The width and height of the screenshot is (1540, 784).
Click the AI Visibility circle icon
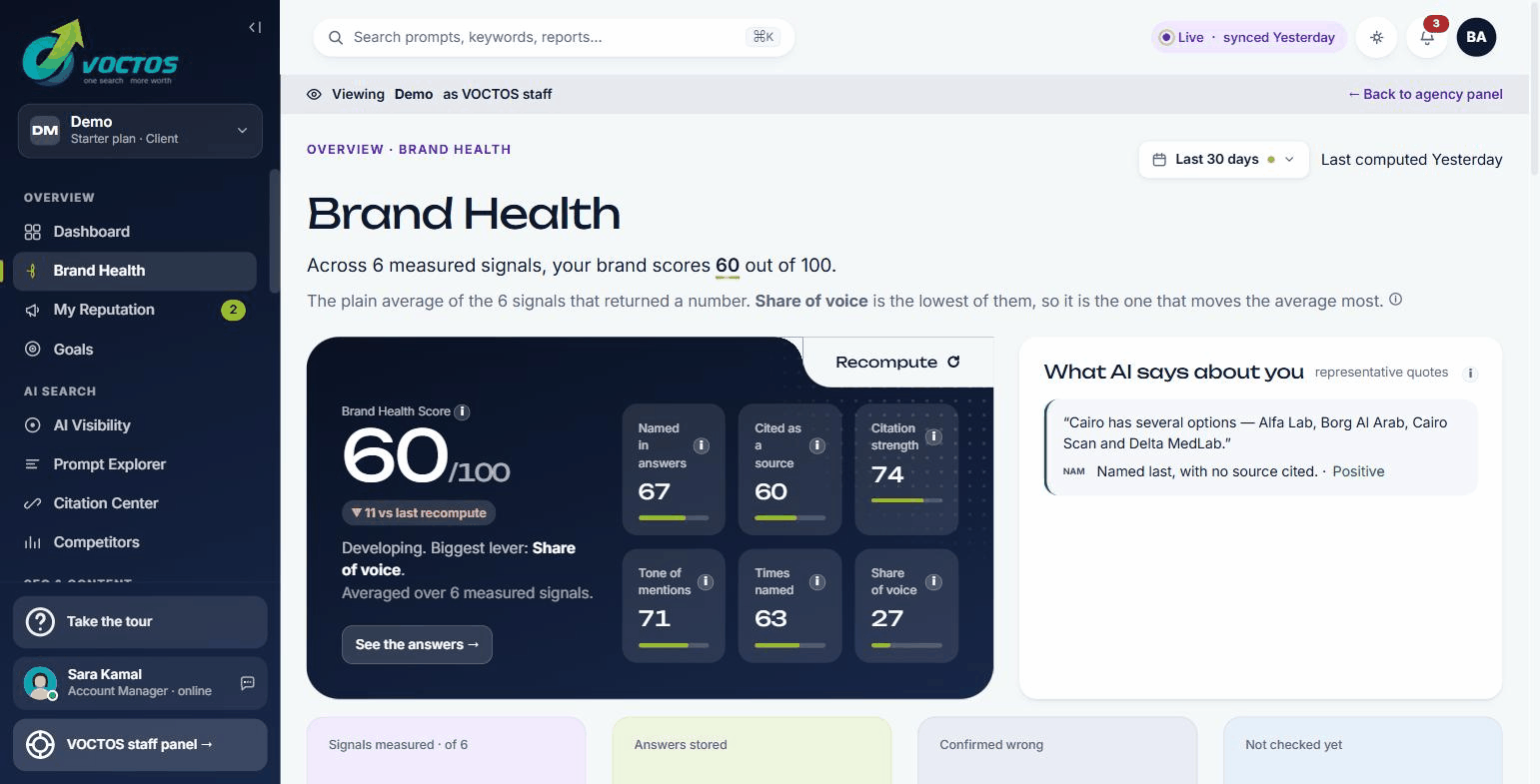32,425
